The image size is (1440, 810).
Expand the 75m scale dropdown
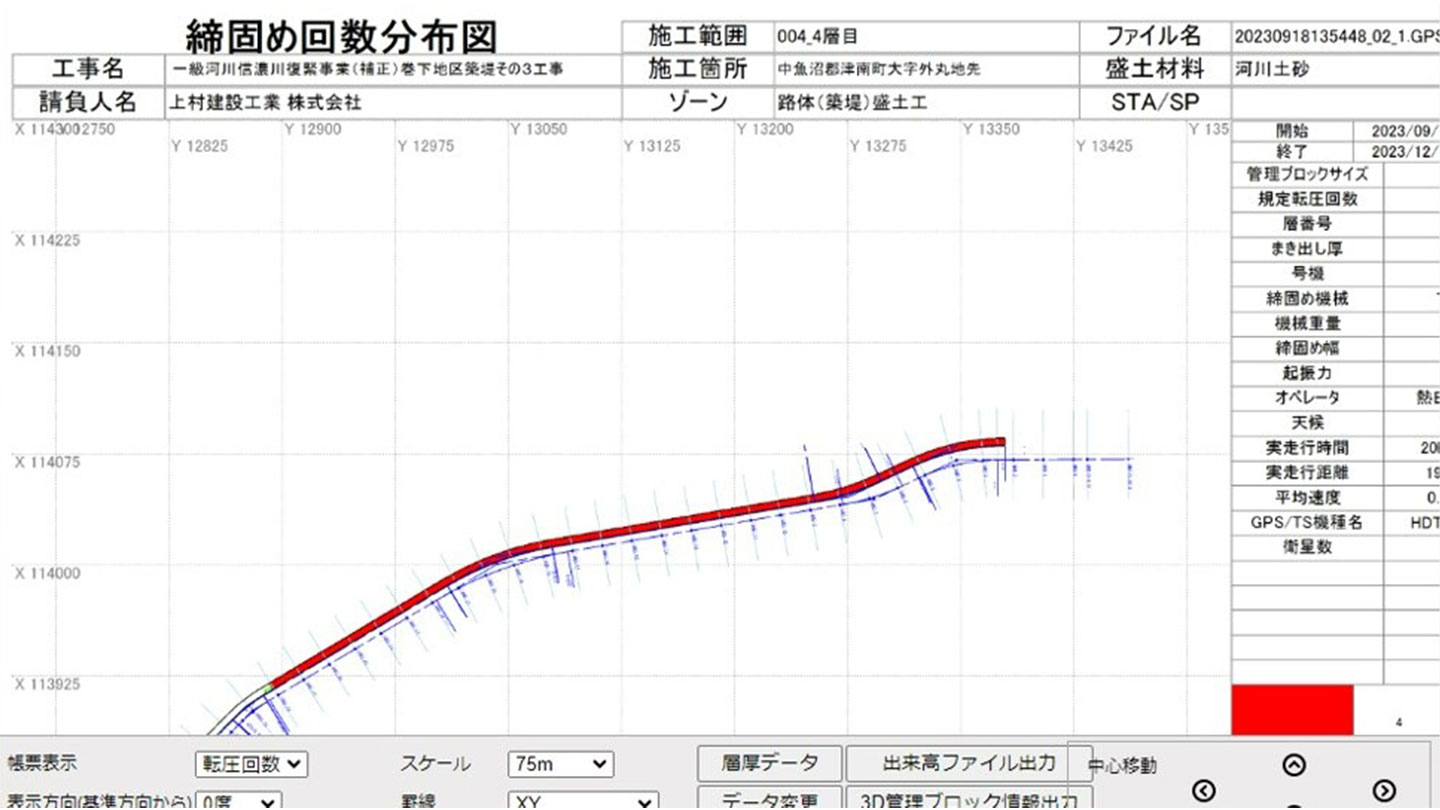tap(560, 764)
